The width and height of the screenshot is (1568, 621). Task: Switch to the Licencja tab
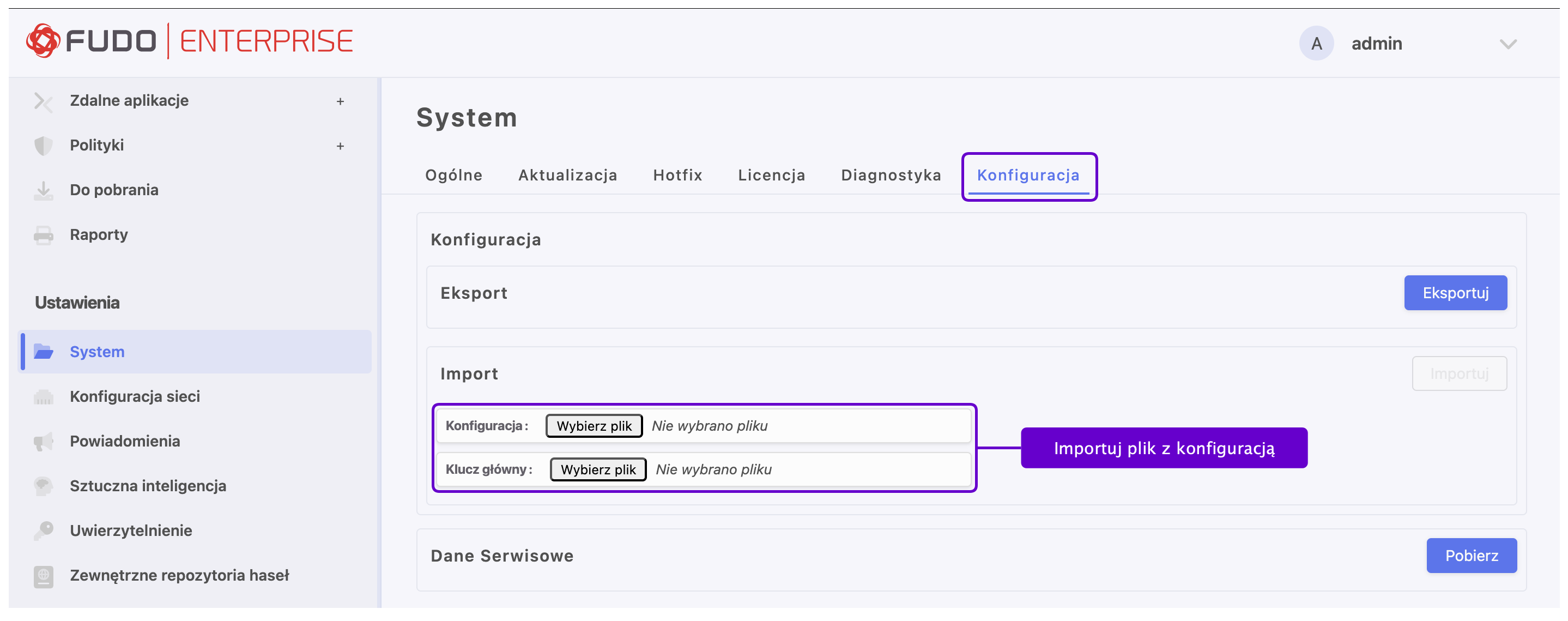pyautogui.click(x=771, y=176)
